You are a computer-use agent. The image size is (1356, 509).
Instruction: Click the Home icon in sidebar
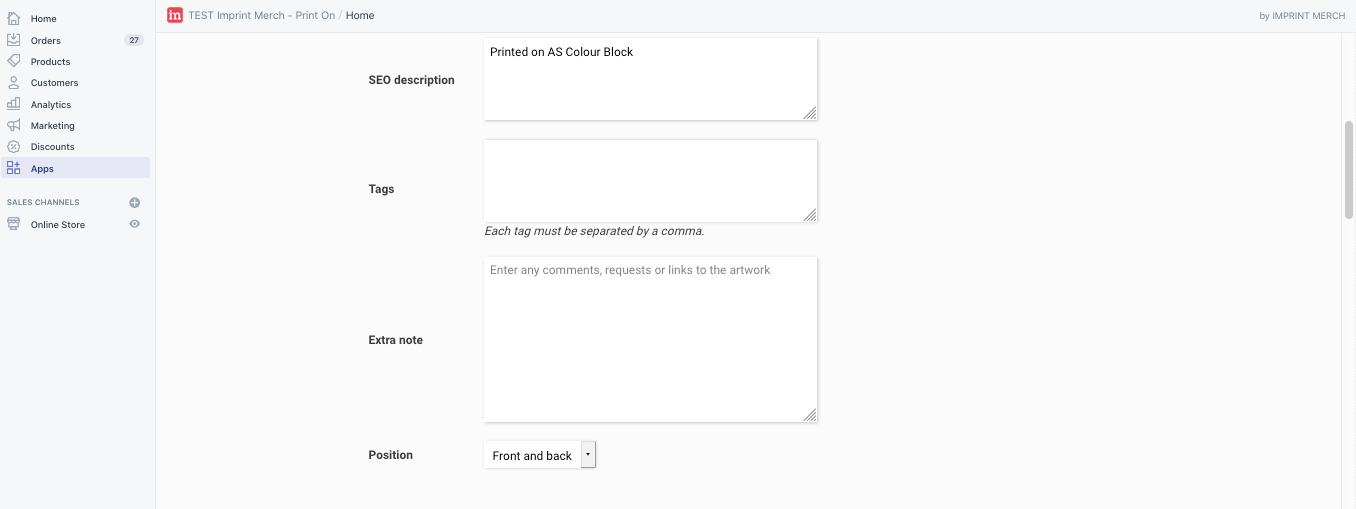point(14,18)
